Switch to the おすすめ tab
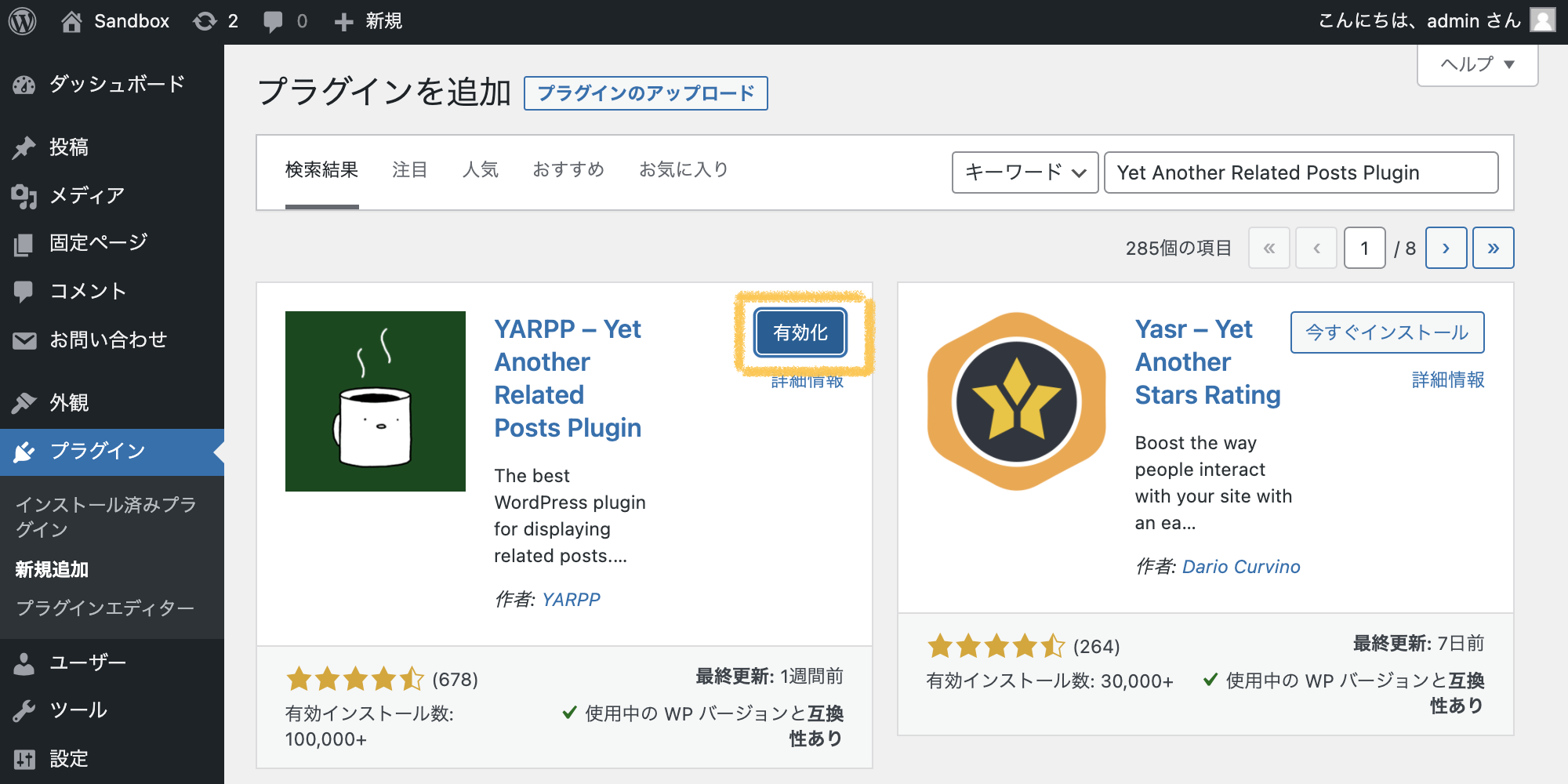The image size is (1568, 784). (568, 170)
